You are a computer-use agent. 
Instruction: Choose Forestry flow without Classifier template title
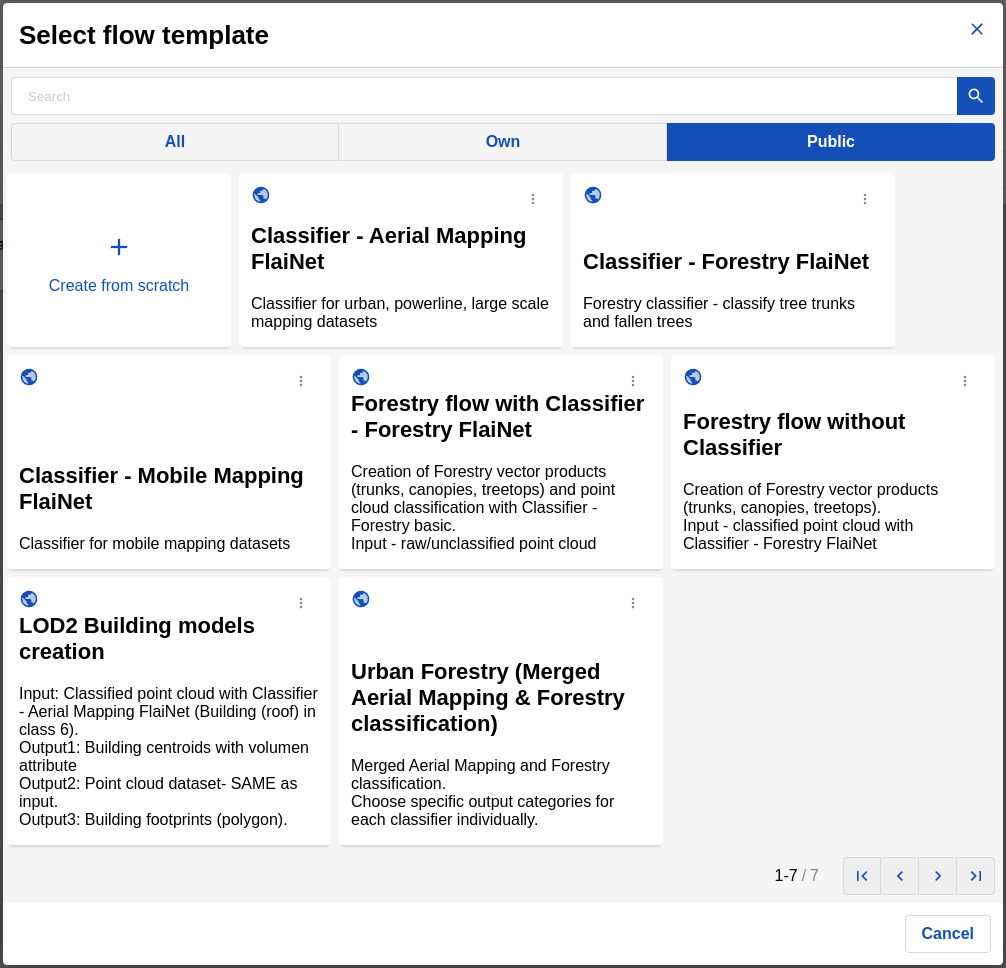[794, 434]
